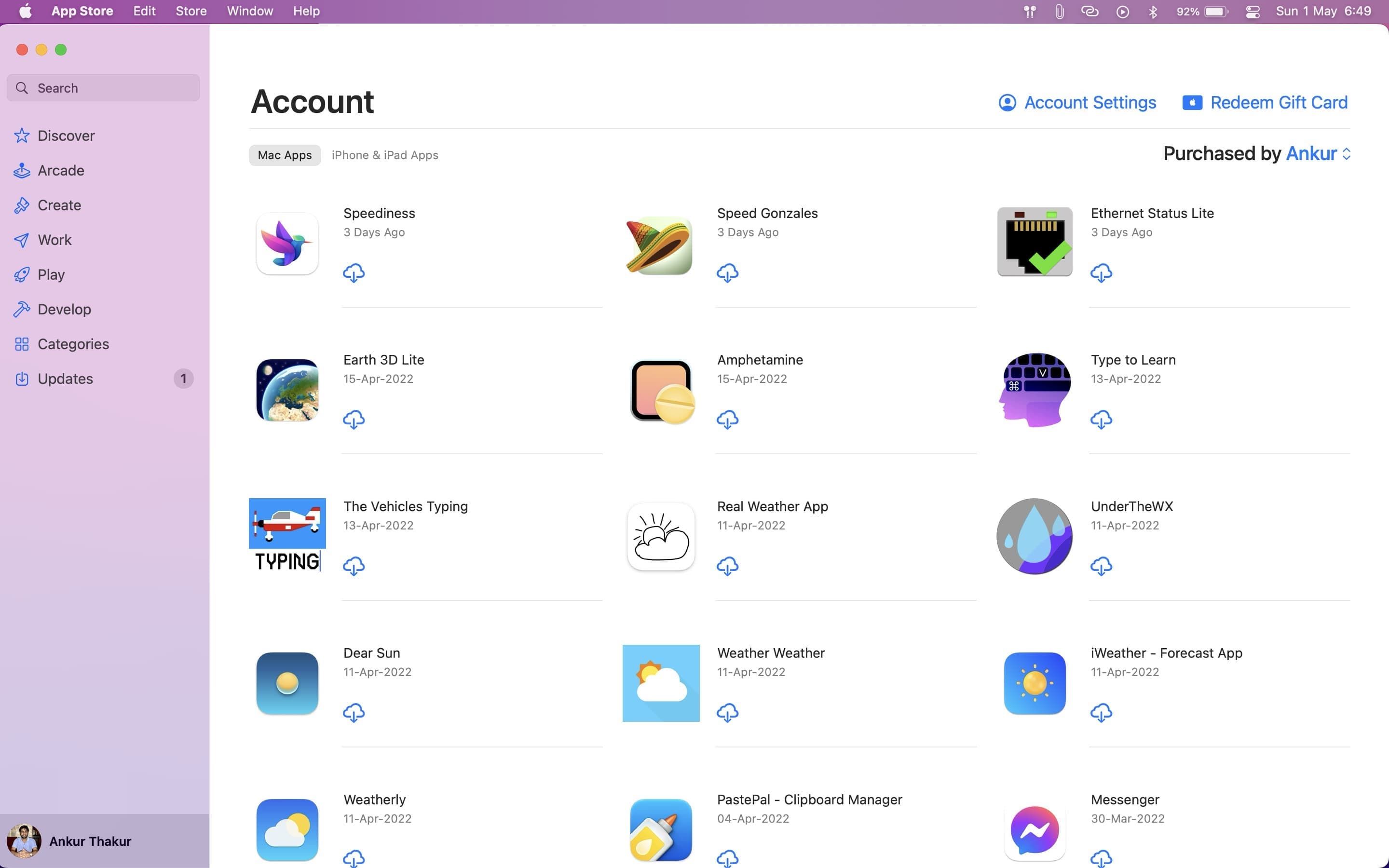Click the Type to Learn download icon
Screen dimensions: 1389x868
point(1101,420)
